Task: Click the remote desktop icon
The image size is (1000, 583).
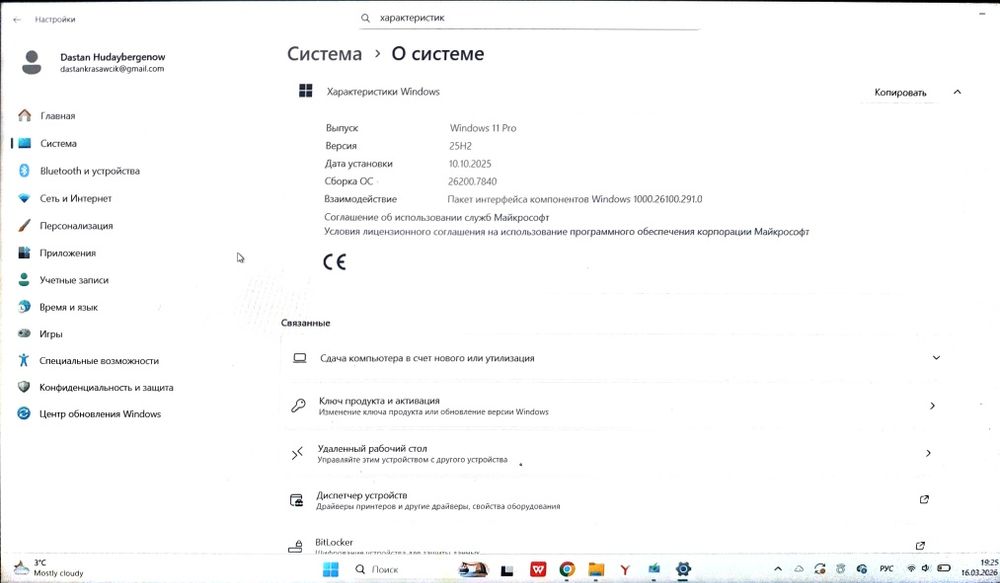Action: 297,453
